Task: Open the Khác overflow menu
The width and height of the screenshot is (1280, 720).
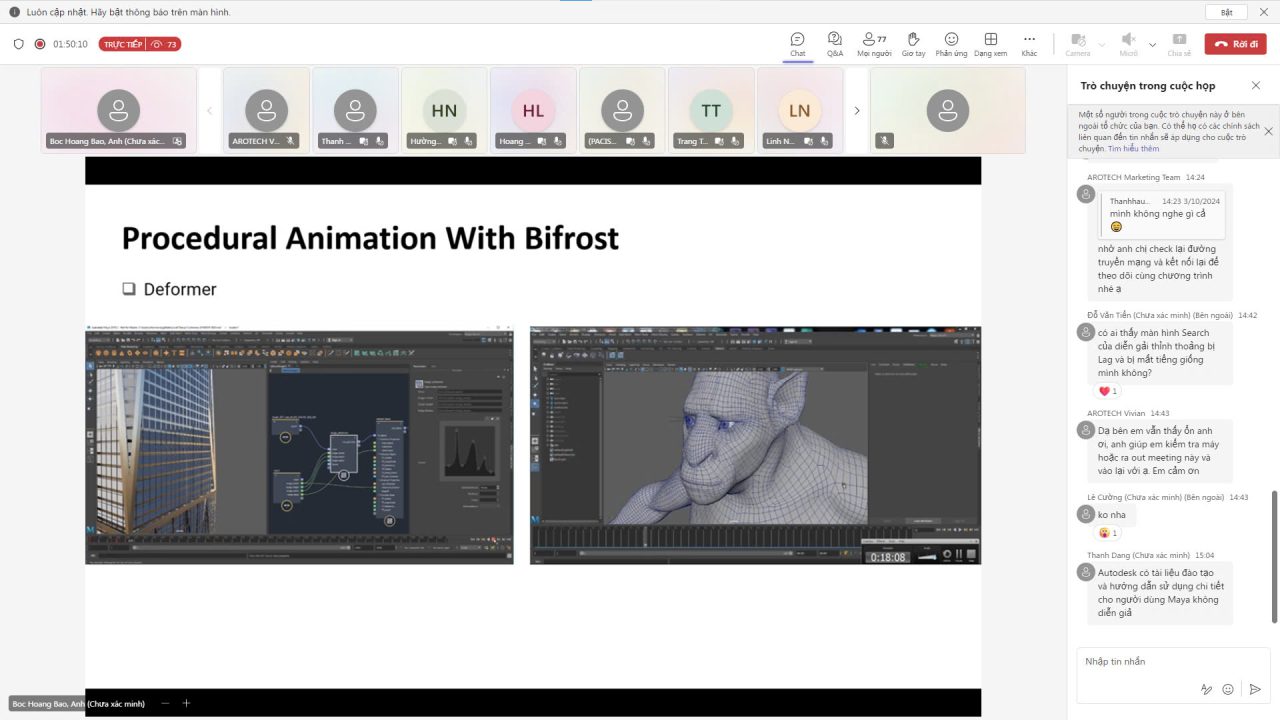Action: pyautogui.click(x=1031, y=43)
